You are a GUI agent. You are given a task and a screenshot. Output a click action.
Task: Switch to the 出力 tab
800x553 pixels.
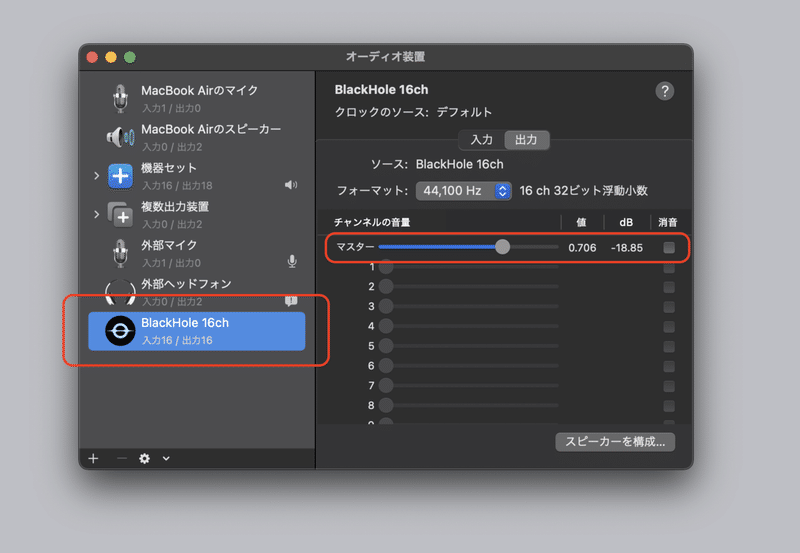[526, 140]
